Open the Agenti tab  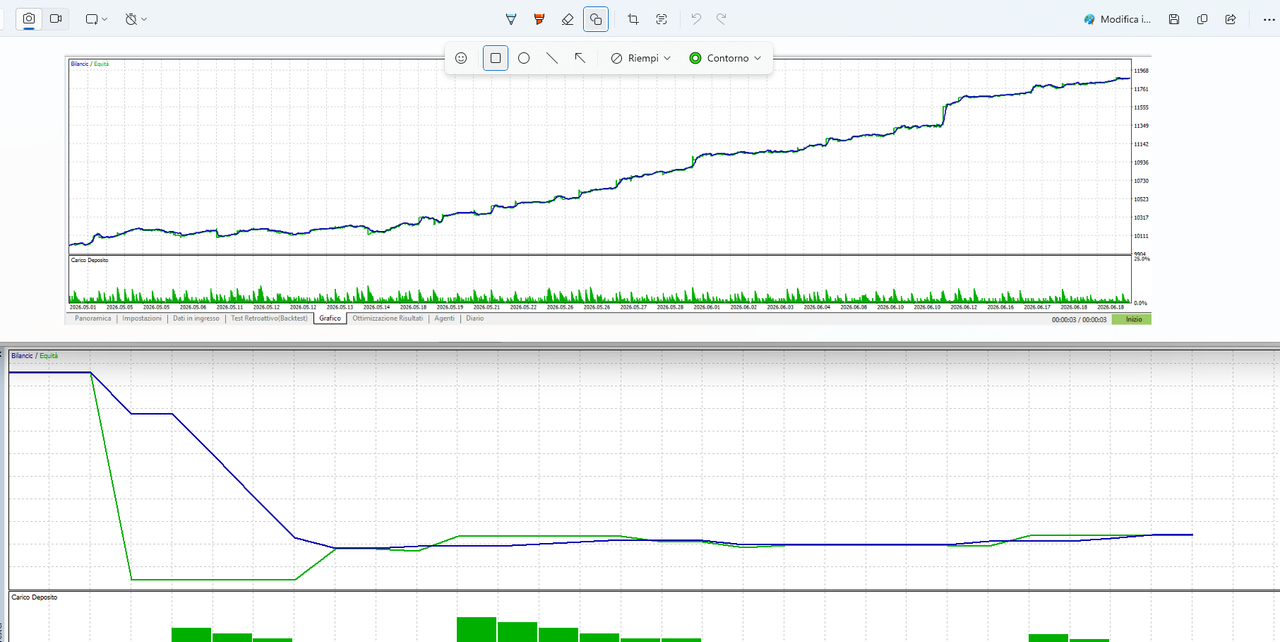pyautogui.click(x=445, y=318)
